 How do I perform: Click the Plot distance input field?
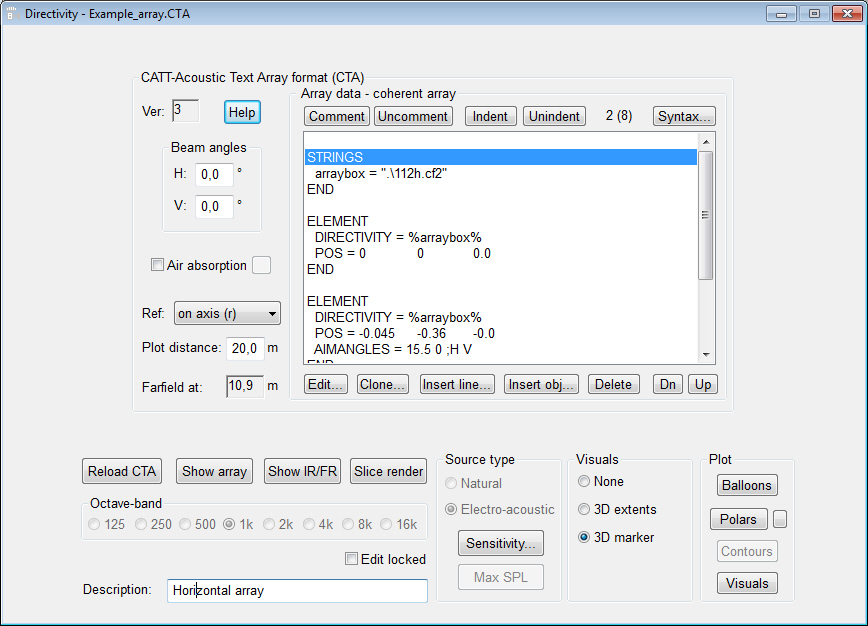pos(245,348)
